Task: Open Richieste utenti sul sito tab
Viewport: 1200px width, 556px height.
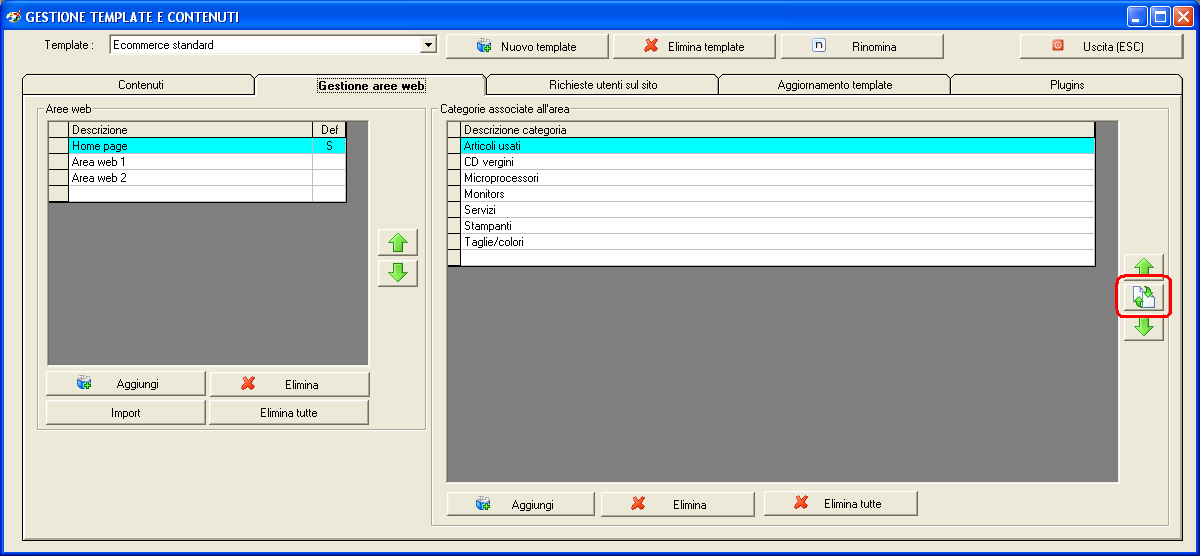Action: click(x=603, y=85)
